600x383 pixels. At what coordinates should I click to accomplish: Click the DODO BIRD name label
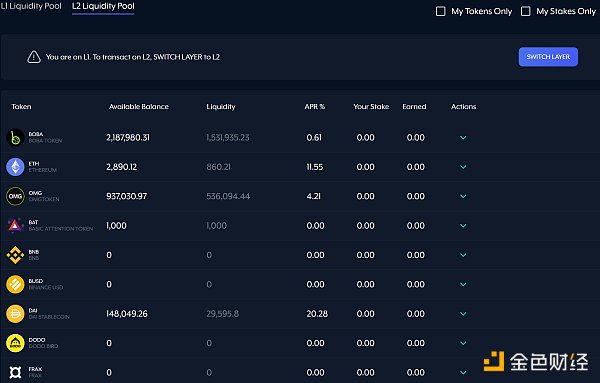point(43,346)
